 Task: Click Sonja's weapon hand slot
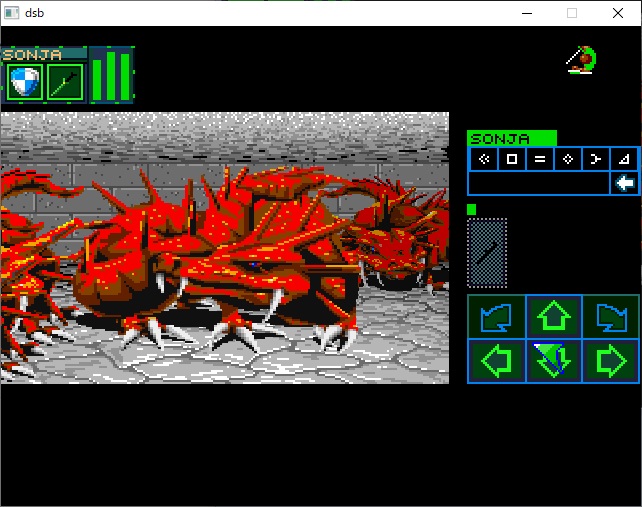(65, 82)
